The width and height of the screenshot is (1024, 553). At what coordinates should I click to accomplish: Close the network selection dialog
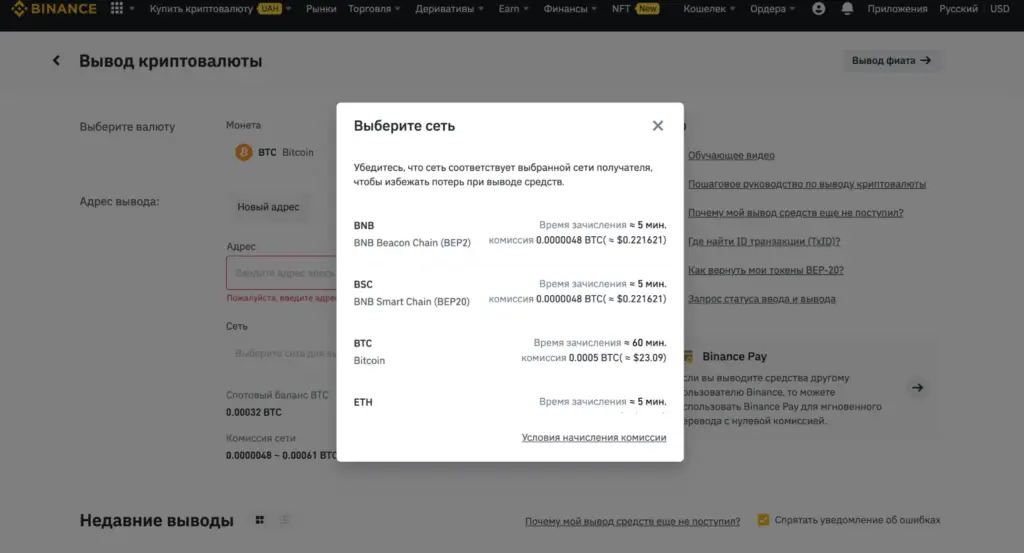point(657,126)
